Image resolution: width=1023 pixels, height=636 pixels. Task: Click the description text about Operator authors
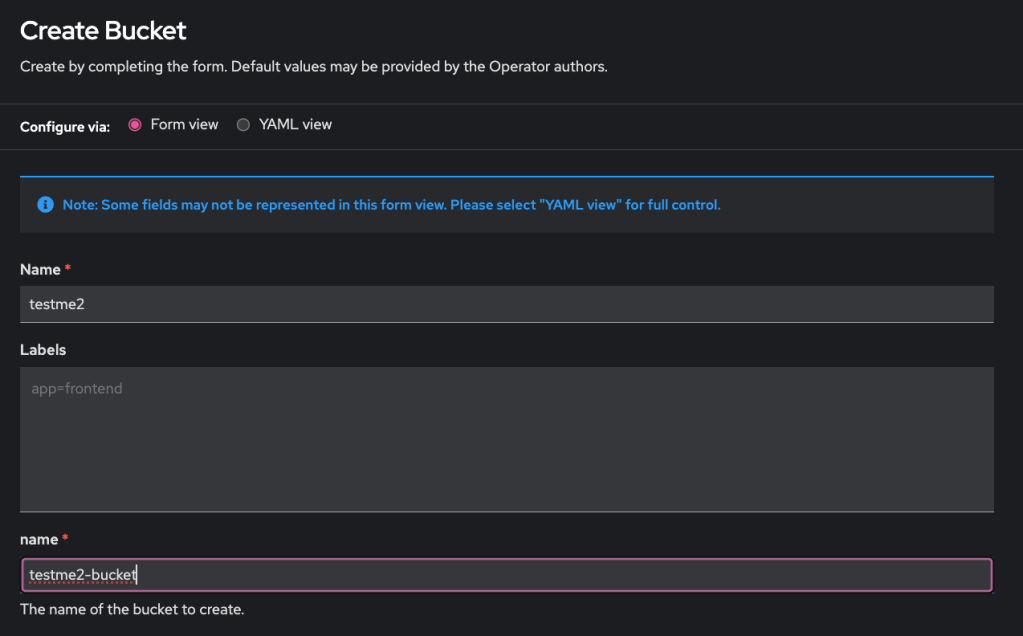tap(314, 67)
